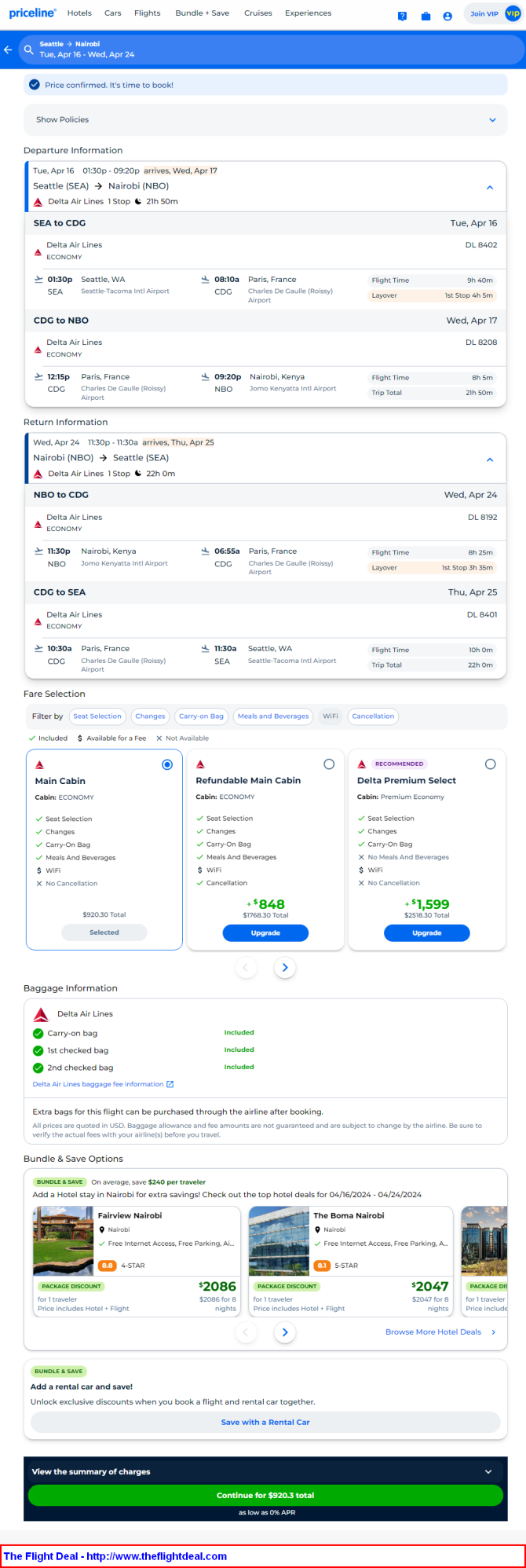Click the previous arrow under hotel deals
This screenshot has height=1568, width=526.
pyautogui.click(x=246, y=1332)
